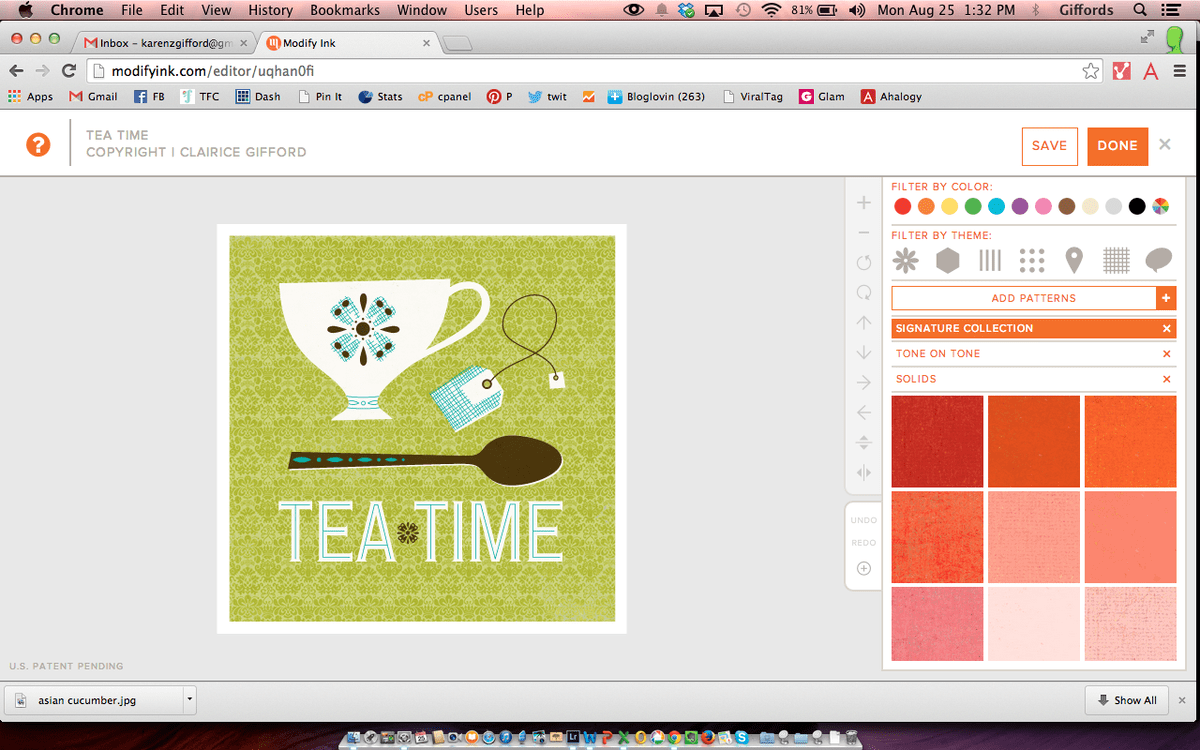Screen dimensions: 1200x750
Task: Filter patterns by black color
Action: coord(1137,207)
